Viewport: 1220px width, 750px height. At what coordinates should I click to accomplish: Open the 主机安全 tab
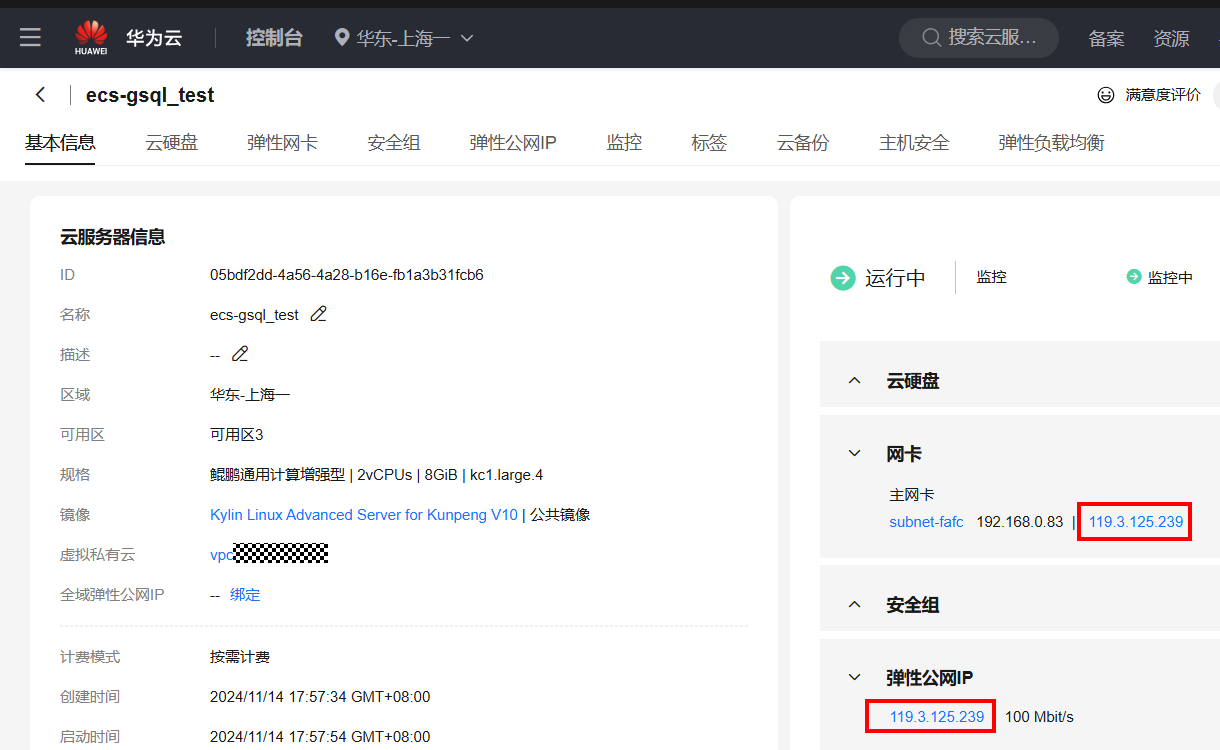pyautogui.click(x=914, y=143)
